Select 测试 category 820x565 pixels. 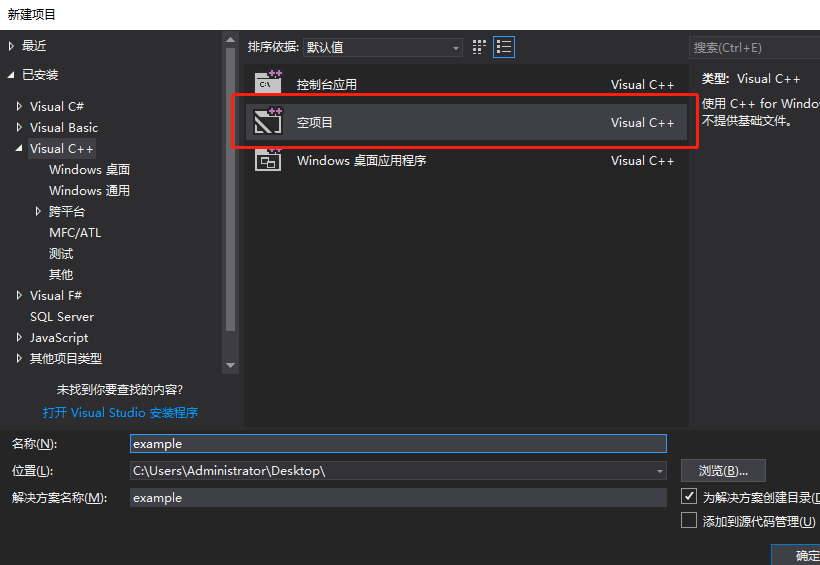61,254
